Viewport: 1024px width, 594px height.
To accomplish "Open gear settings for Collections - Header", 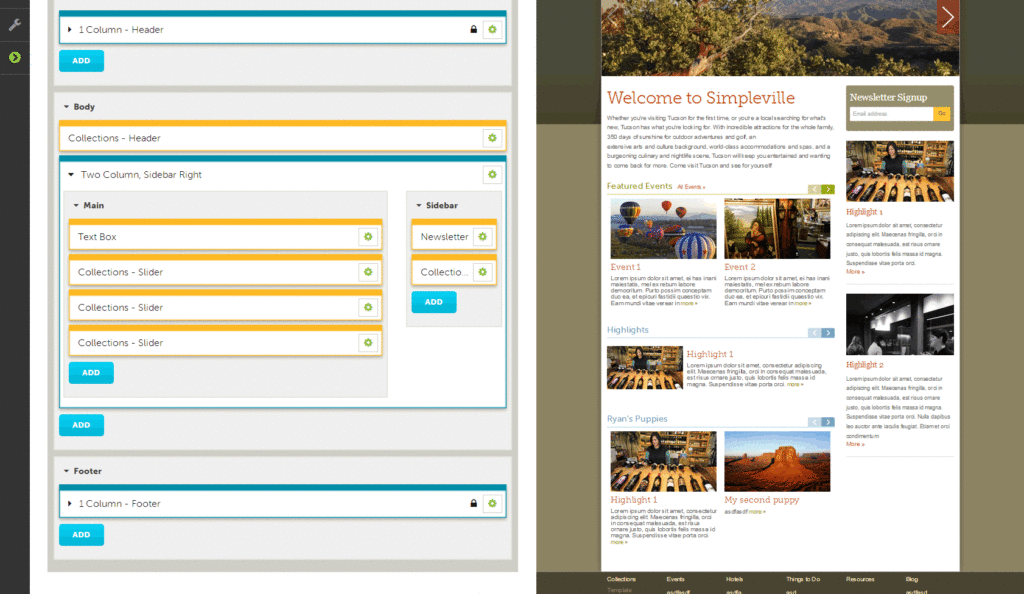I will click(491, 138).
